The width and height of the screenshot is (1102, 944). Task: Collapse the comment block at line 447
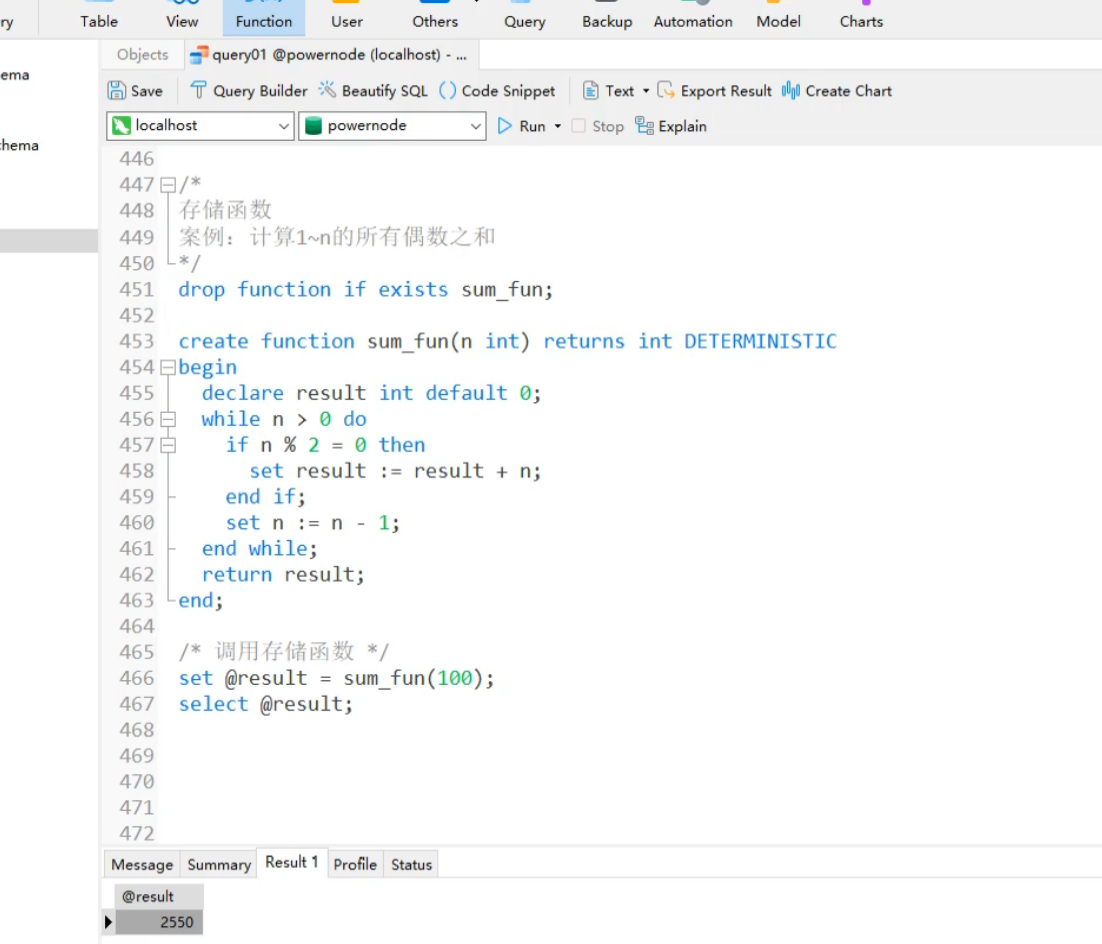coord(168,185)
